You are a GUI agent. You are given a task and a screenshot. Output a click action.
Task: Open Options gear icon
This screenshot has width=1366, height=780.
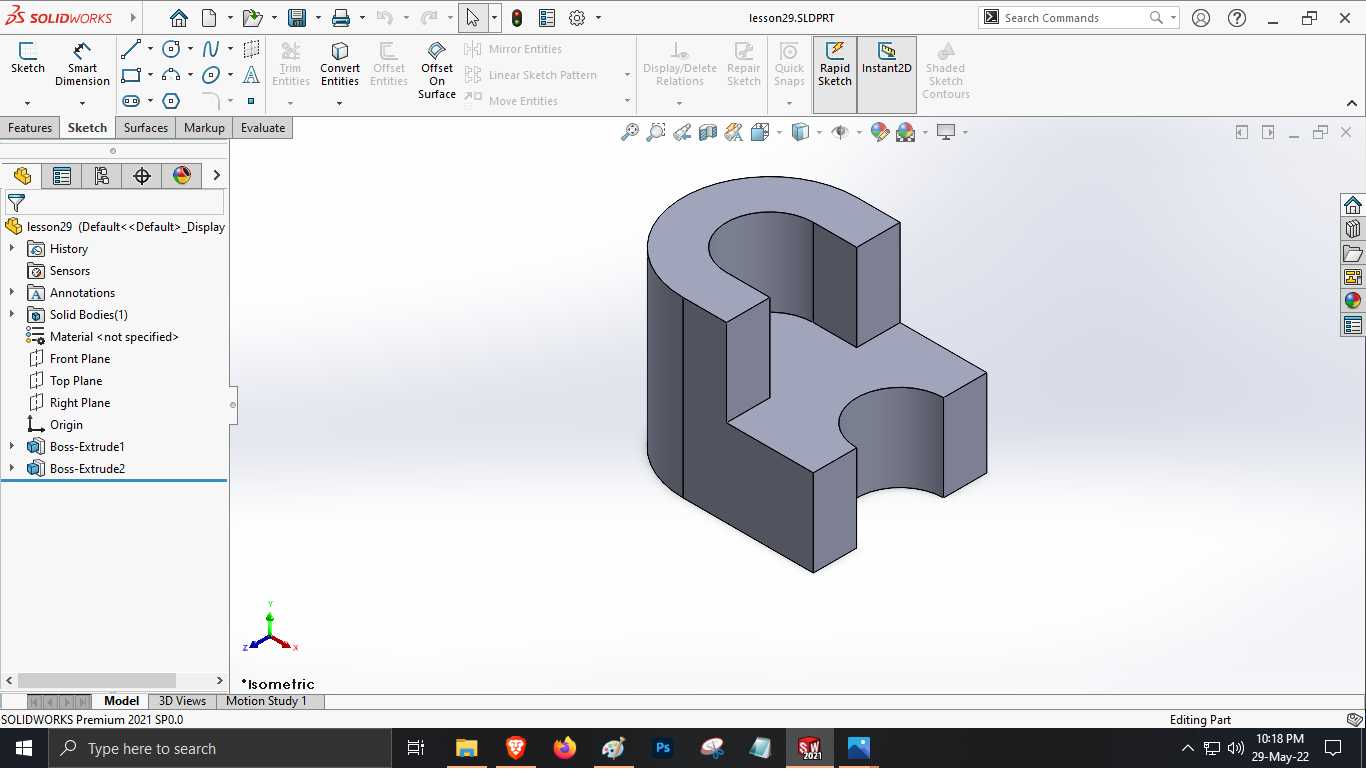[577, 18]
